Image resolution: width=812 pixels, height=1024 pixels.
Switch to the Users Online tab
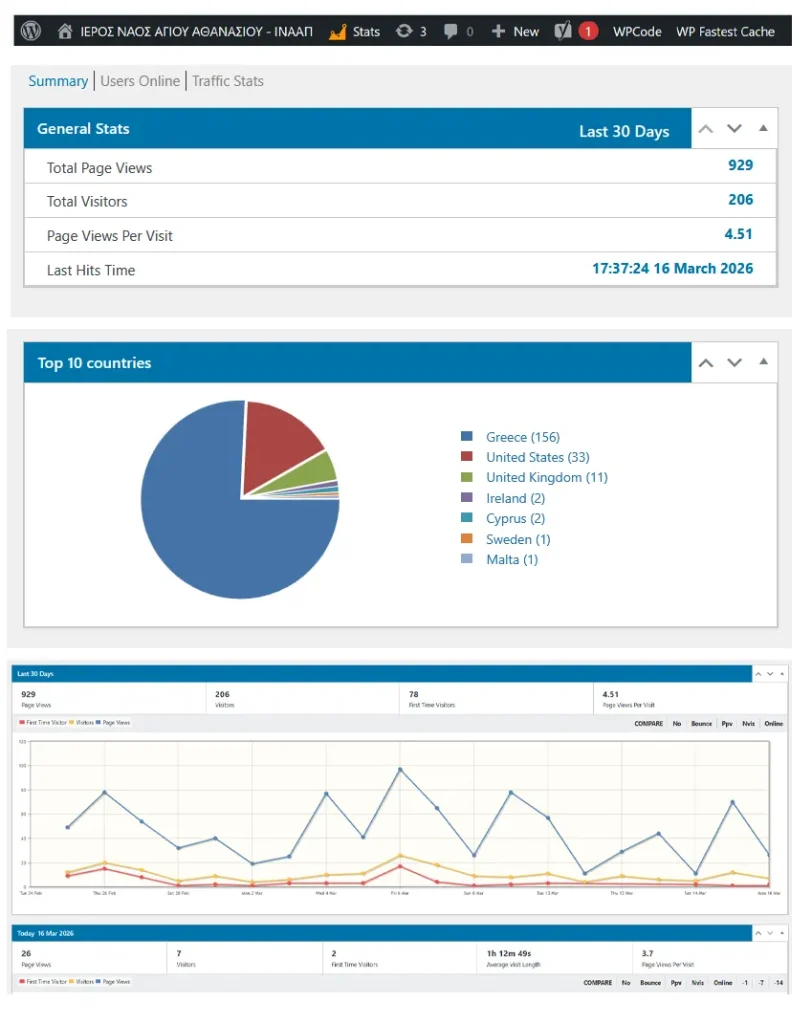(x=140, y=81)
